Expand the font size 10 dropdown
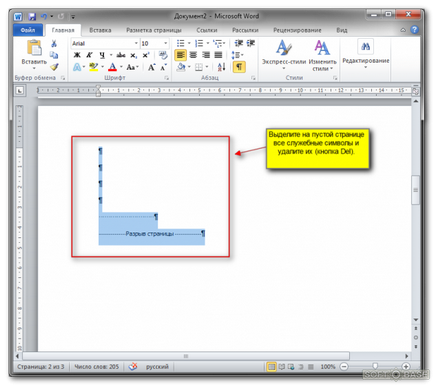Viewport: 434px width, 386px height. tap(154, 43)
